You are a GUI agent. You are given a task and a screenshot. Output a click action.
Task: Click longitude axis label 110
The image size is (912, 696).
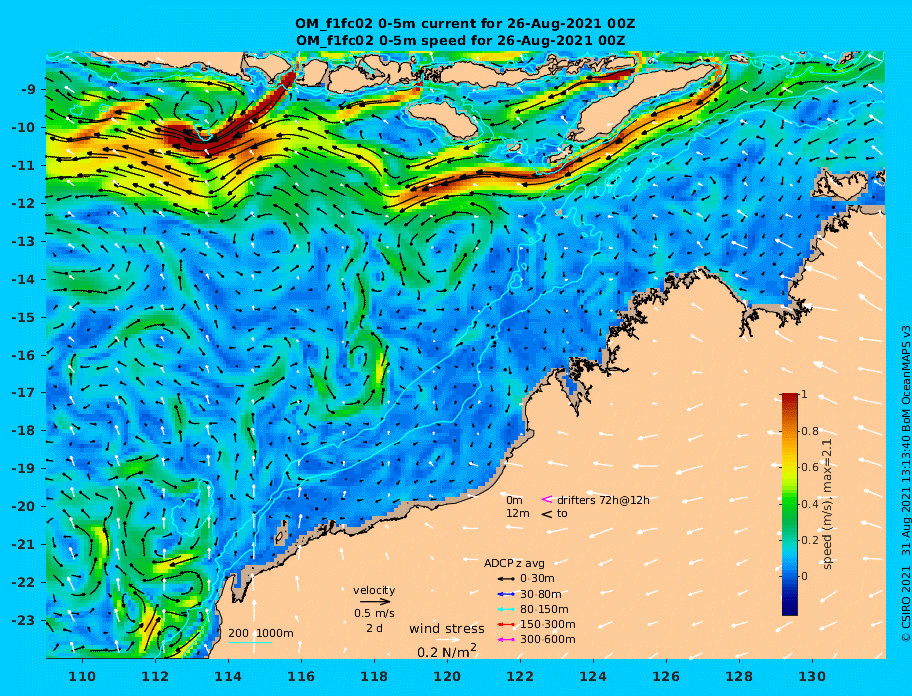pos(82,676)
